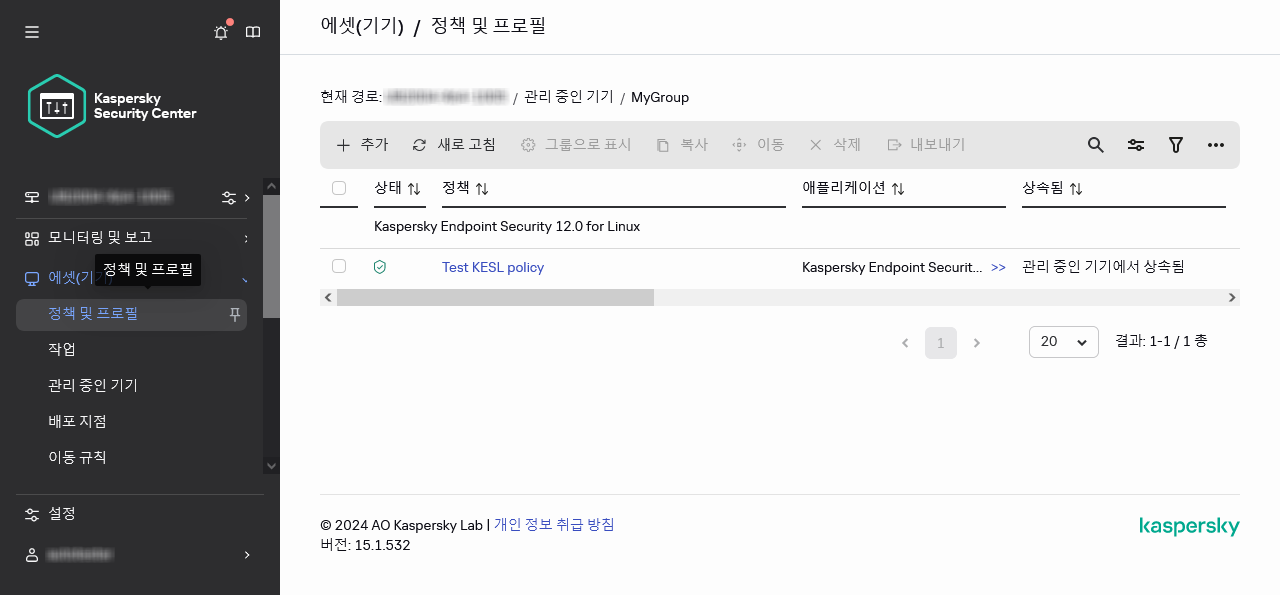Open the column settings sliders icon
This screenshot has height=595, width=1280.
(1136, 145)
